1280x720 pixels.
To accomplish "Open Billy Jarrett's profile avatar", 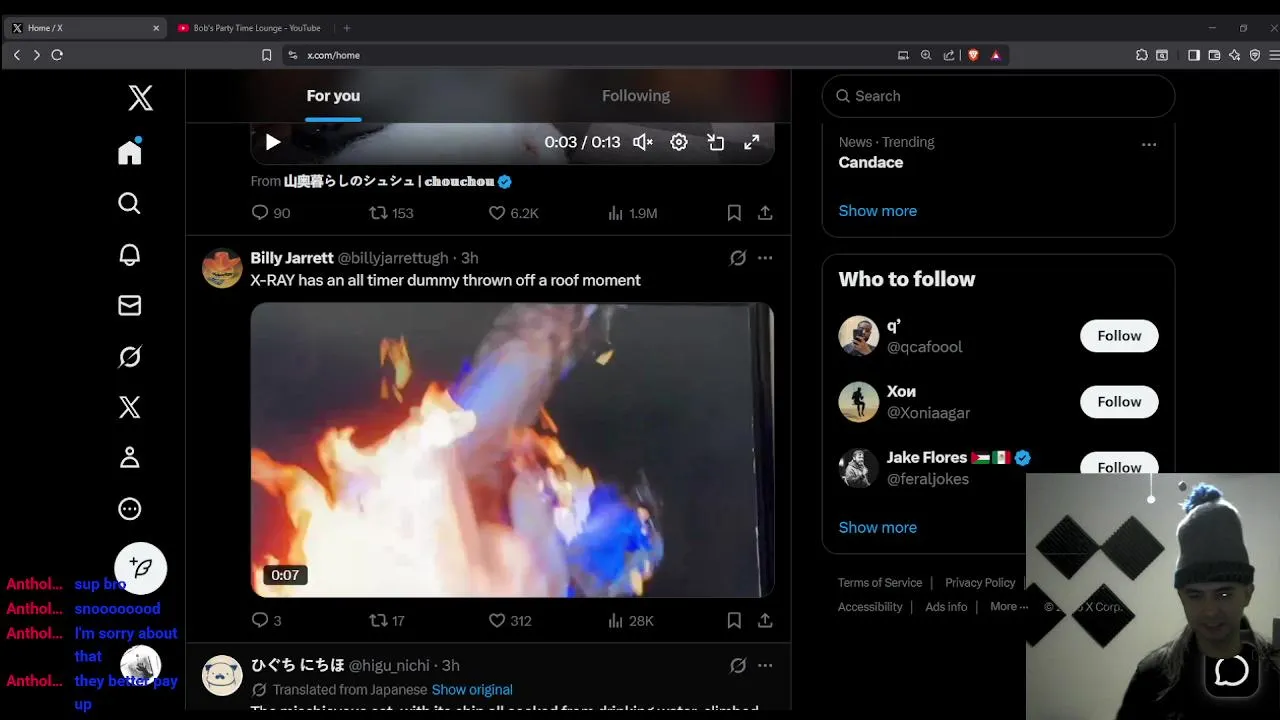I will point(222,268).
